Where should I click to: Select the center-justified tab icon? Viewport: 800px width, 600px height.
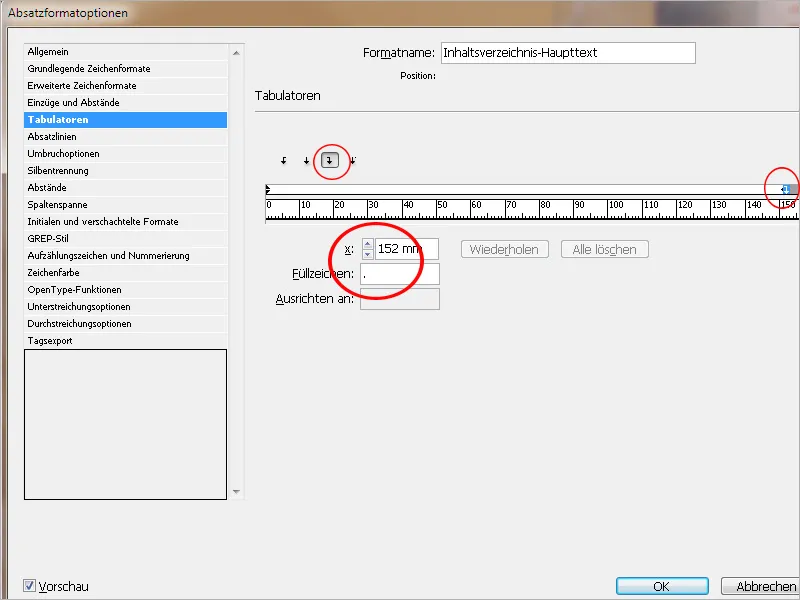pyautogui.click(x=306, y=161)
